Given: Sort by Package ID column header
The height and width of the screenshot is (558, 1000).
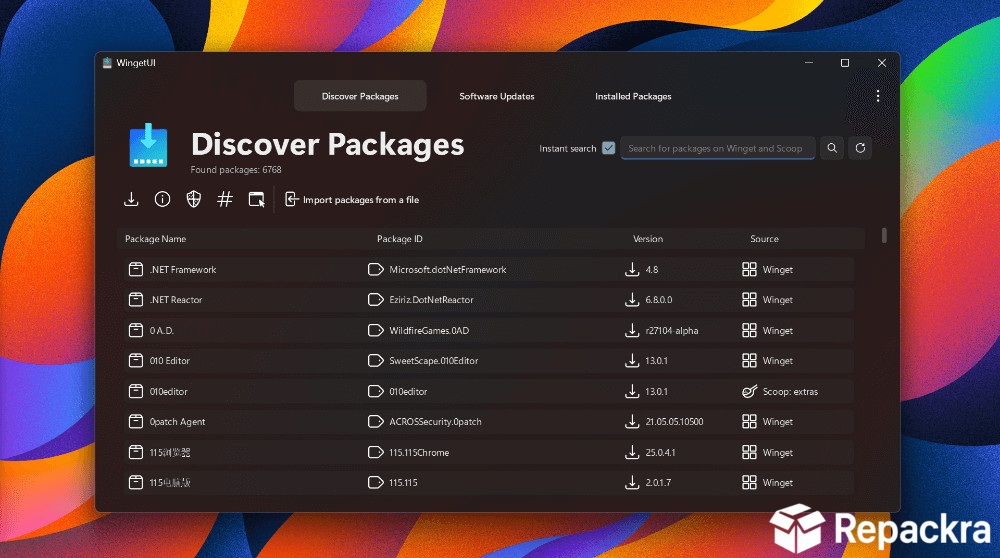Looking at the screenshot, I should click(400, 239).
